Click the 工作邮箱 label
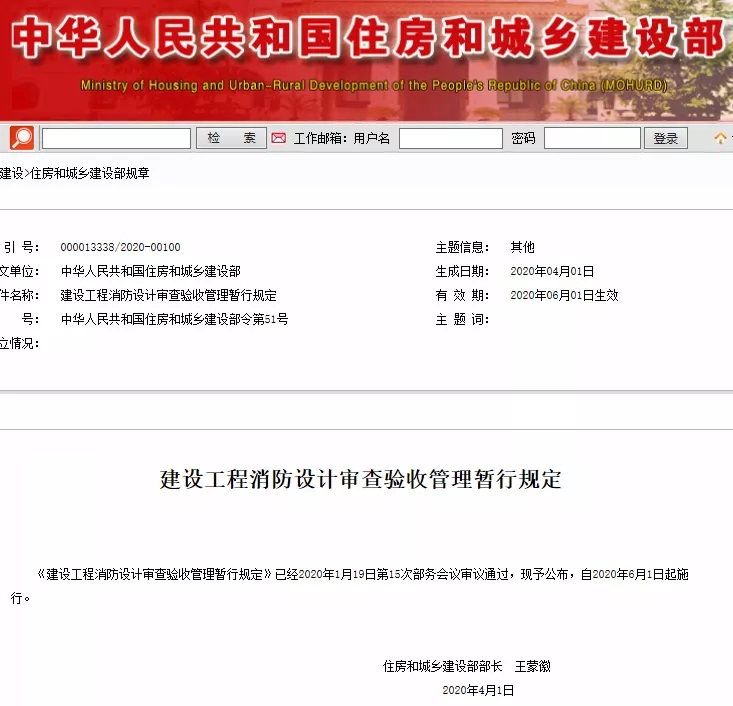 coord(320,138)
